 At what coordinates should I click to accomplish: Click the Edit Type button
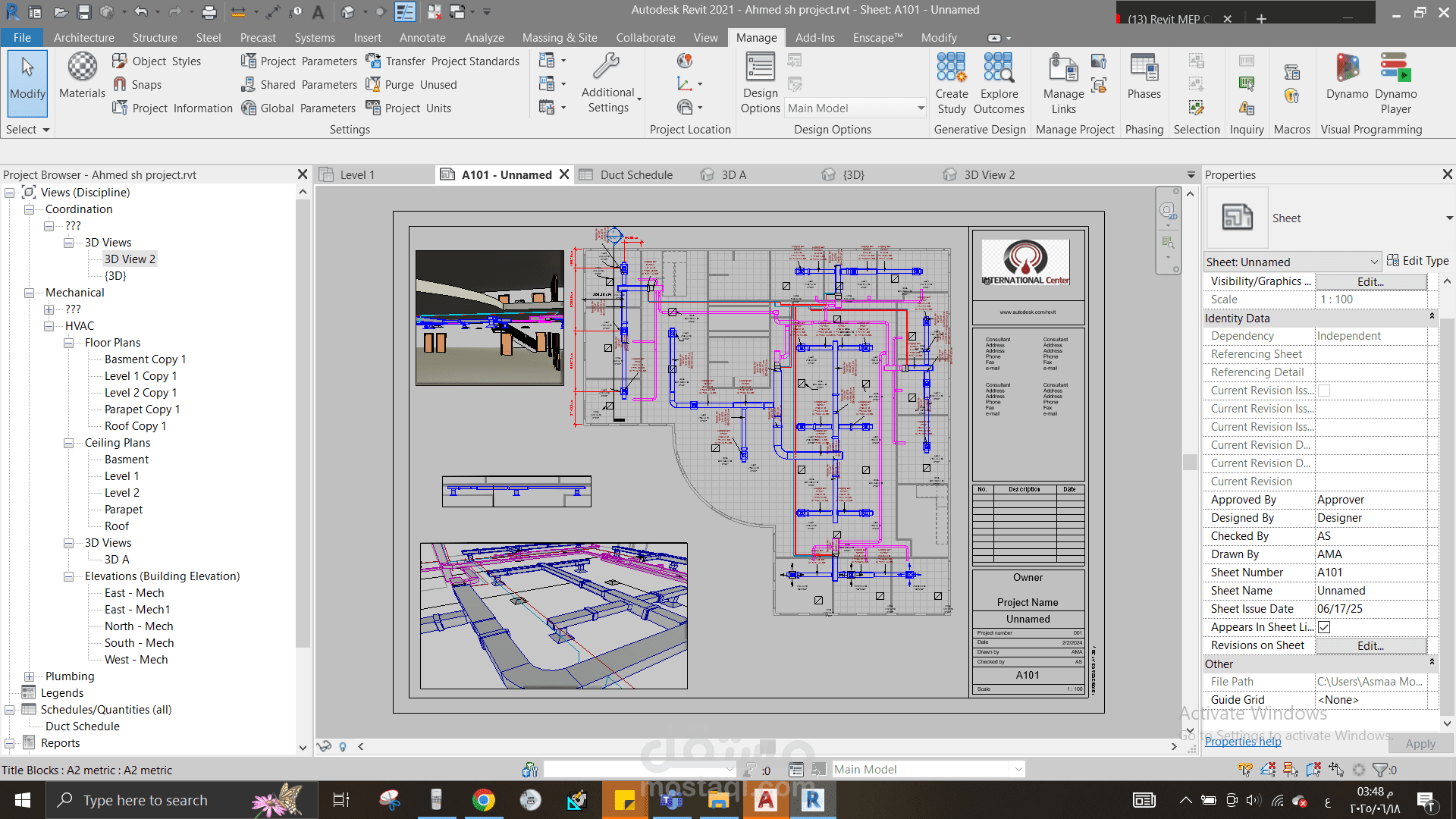1418,261
